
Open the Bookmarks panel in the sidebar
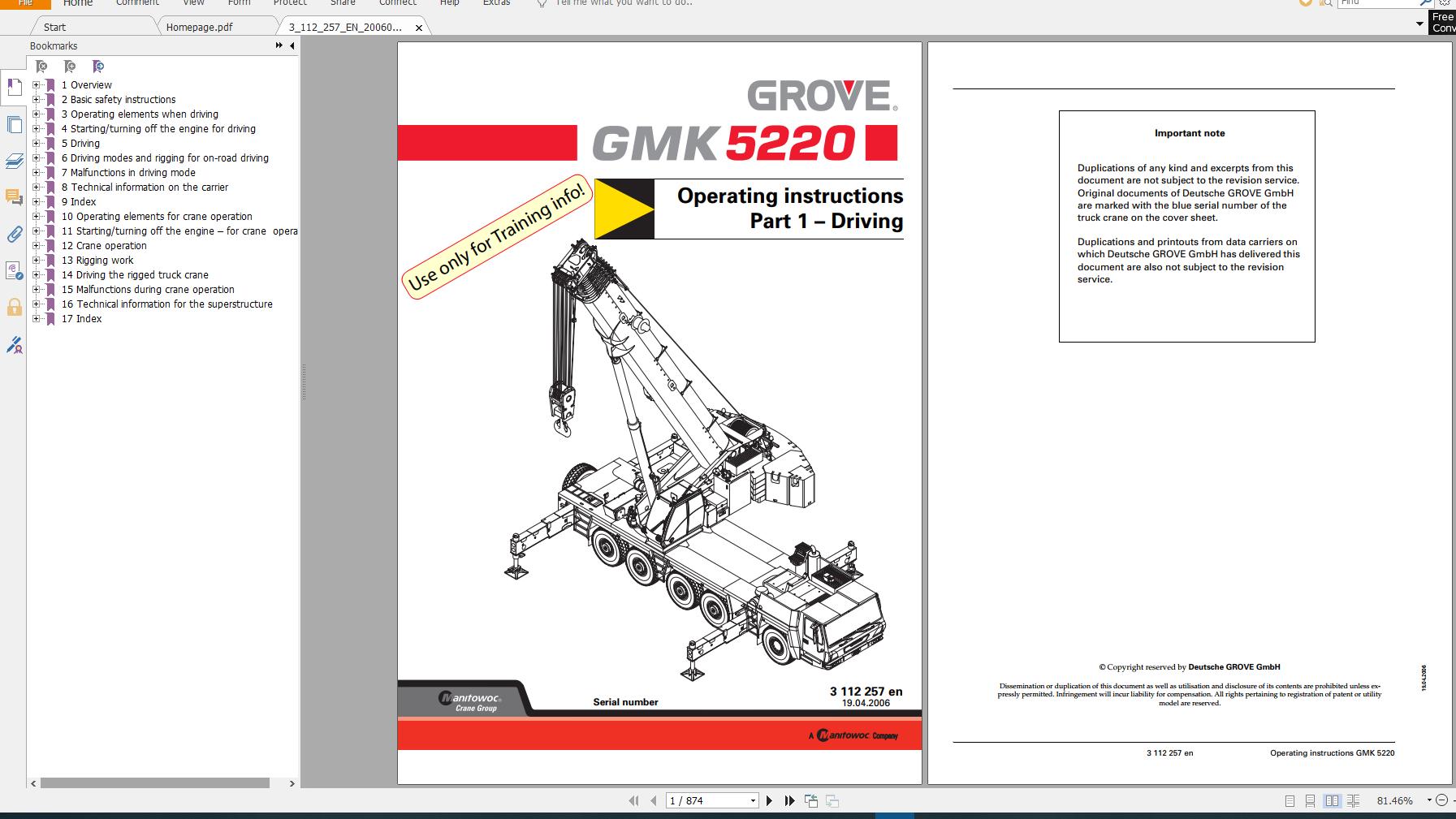pos(13,87)
